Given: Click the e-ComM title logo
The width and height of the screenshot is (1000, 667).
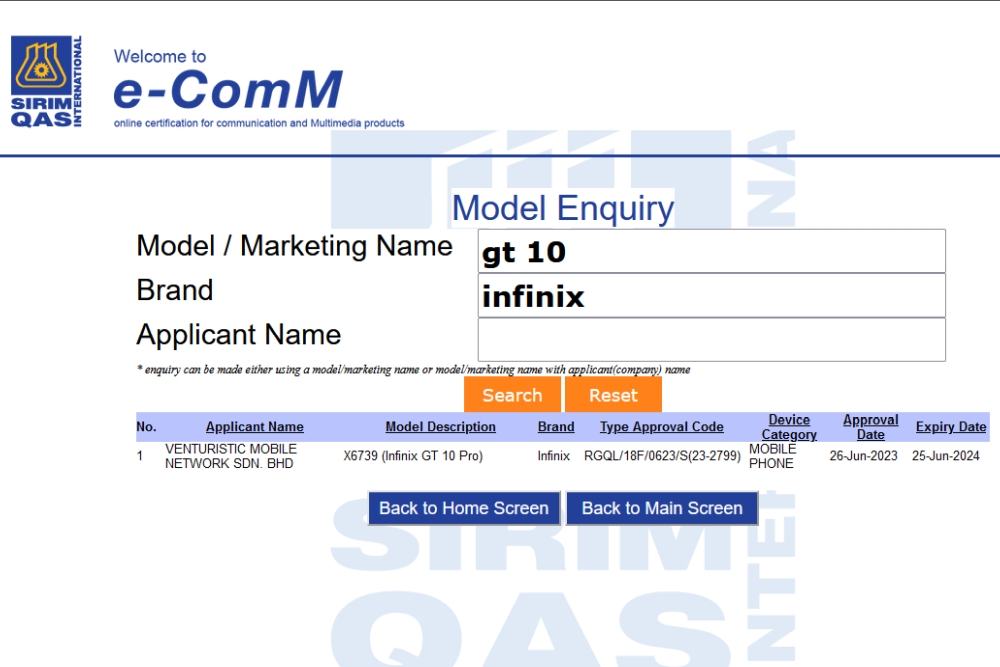Looking at the screenshot, I should click(x=228, y=89).
